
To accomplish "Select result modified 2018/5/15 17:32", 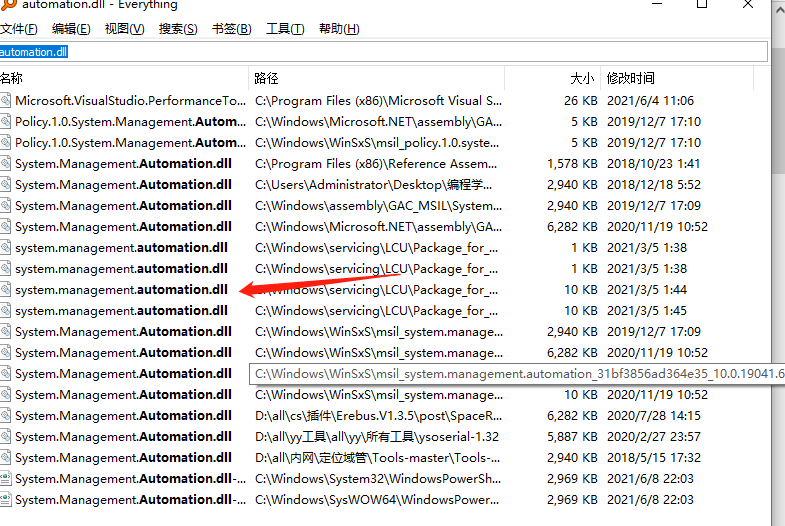I will (384, 458).
